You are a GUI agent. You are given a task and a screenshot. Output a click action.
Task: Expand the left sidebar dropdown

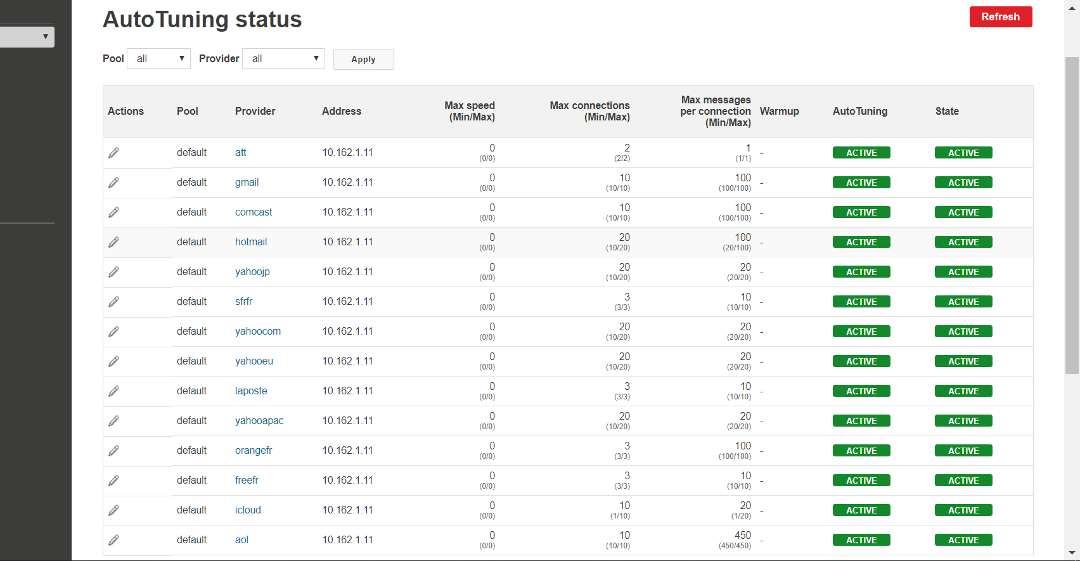[x=27, y=37]
